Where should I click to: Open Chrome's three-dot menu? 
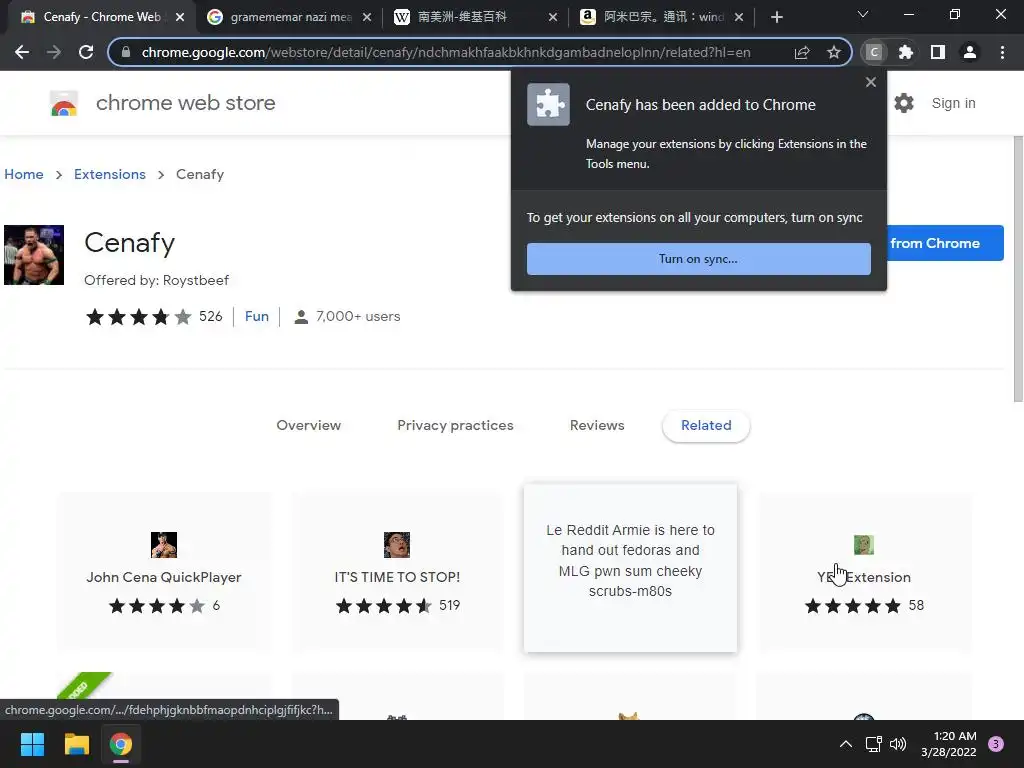click(x=1002, y=52)
